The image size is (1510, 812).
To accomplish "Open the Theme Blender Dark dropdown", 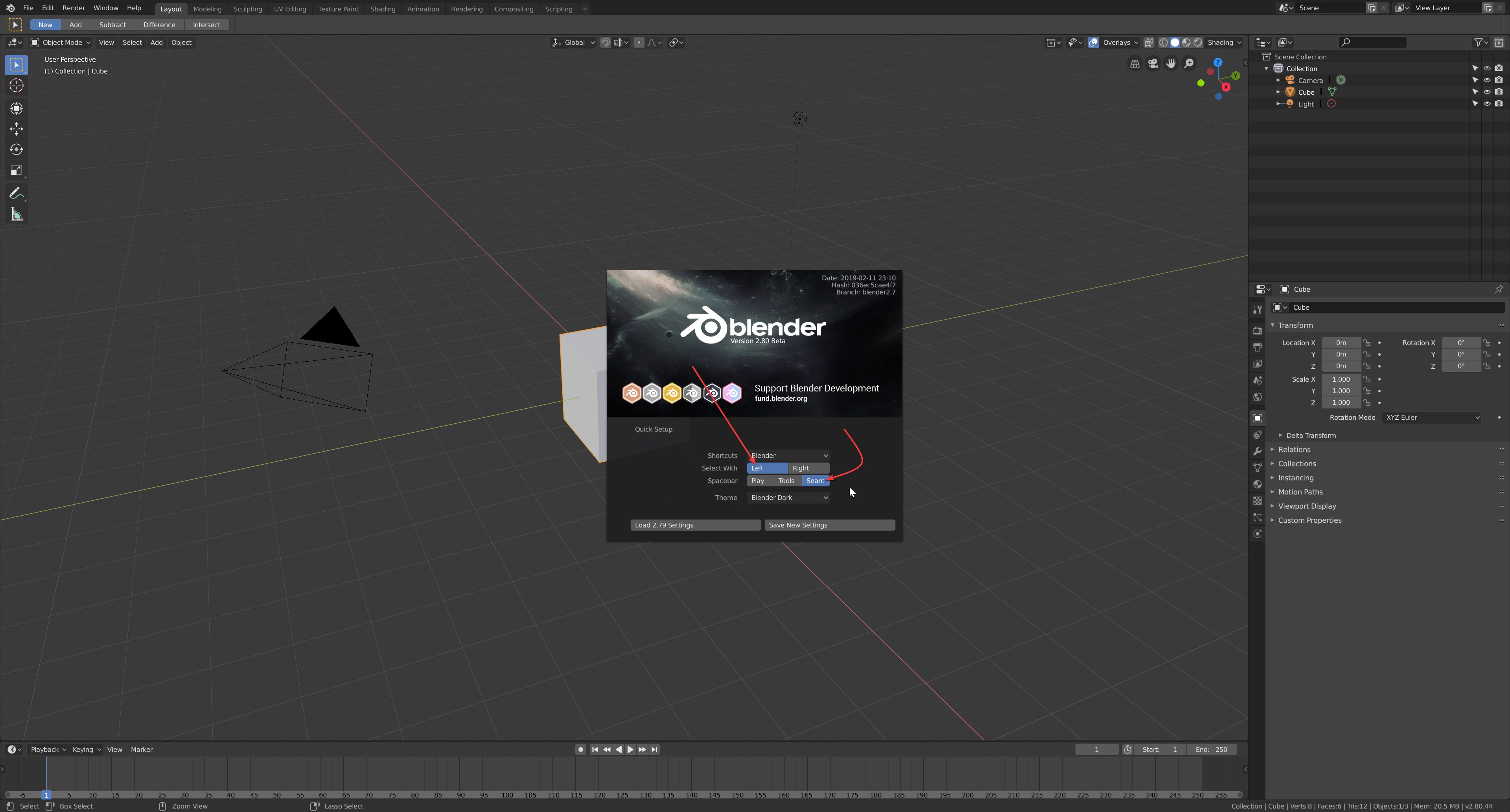I will click(x=788, y=498).
